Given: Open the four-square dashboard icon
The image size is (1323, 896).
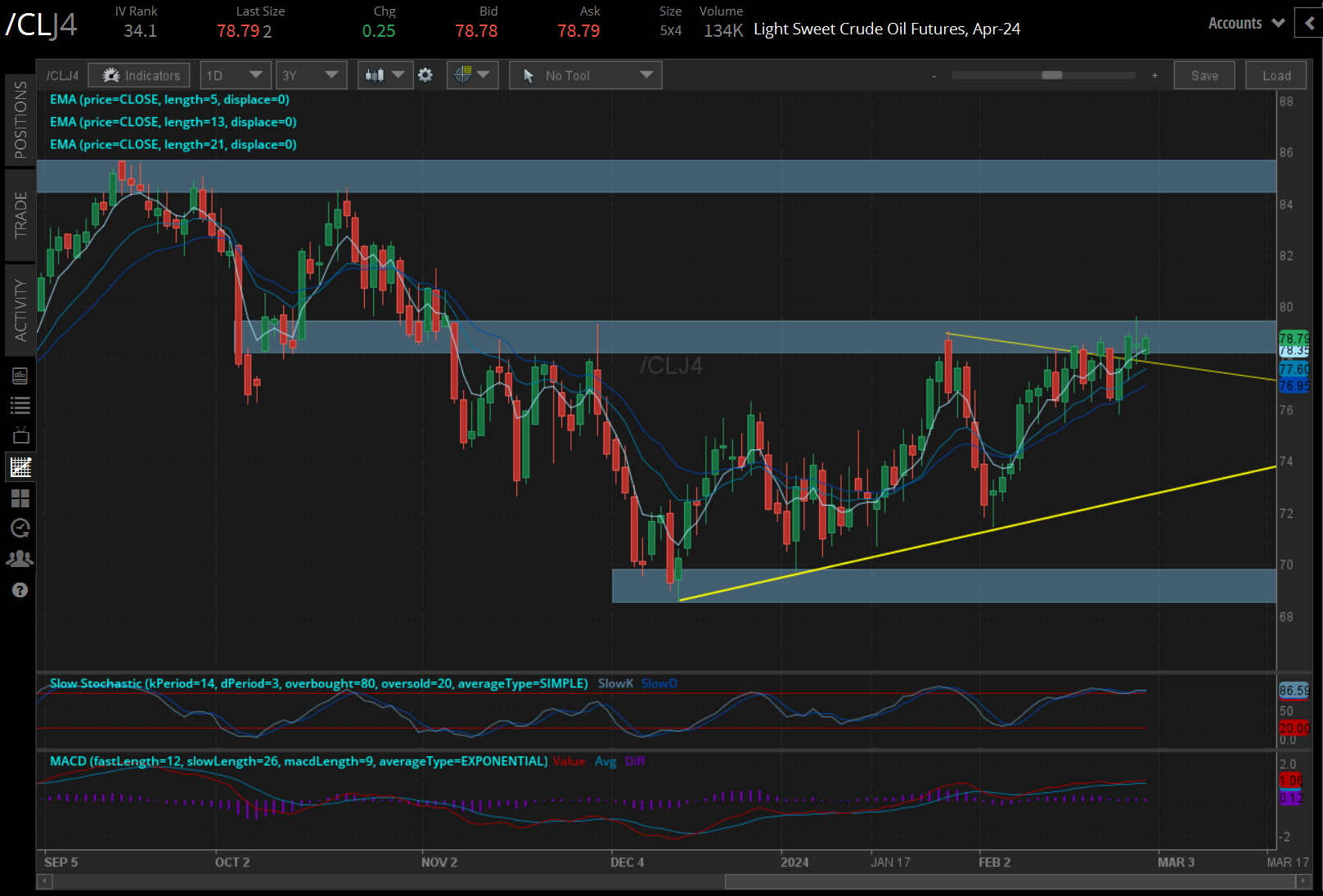Looking at the screenshot, I should (x=20, y=498).
